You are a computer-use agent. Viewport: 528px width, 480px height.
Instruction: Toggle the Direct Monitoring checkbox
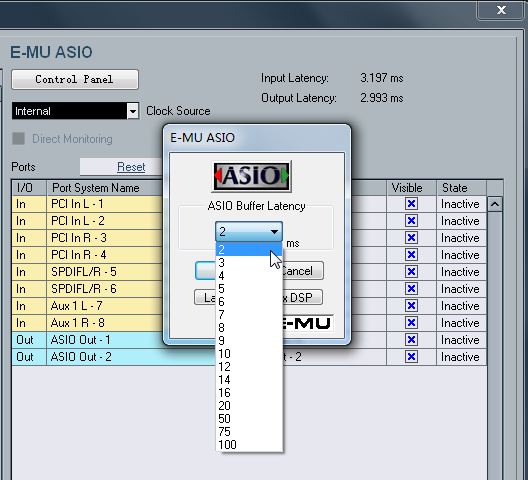19,138
